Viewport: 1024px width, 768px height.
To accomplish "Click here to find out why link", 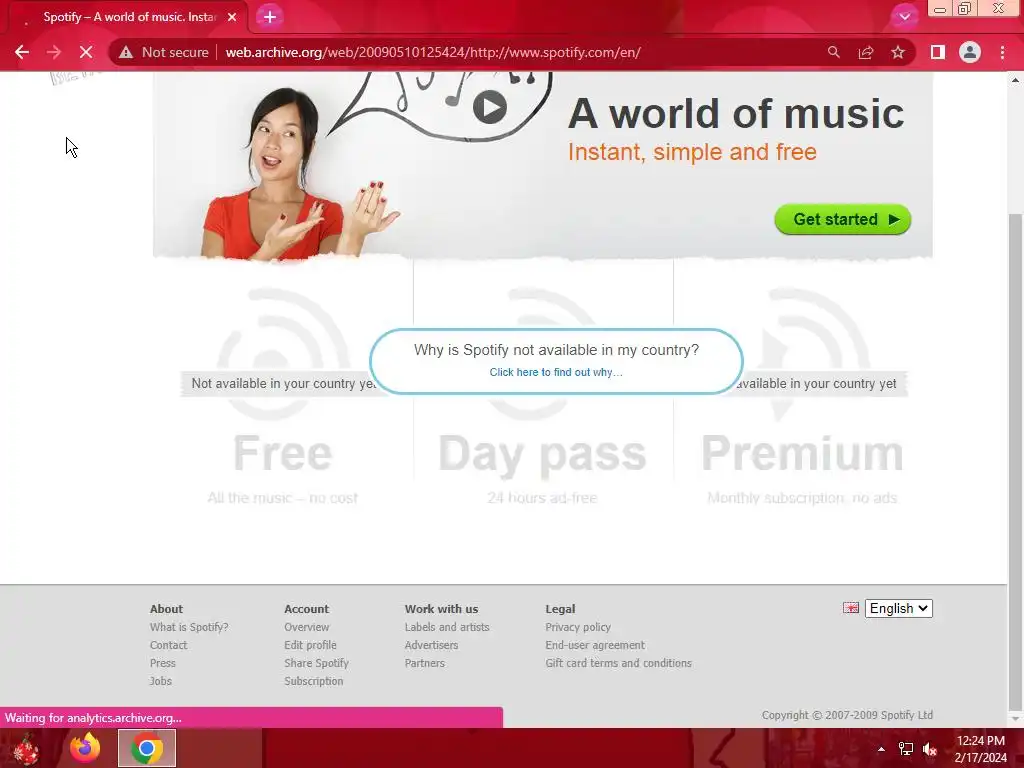I will coord(556,372).
